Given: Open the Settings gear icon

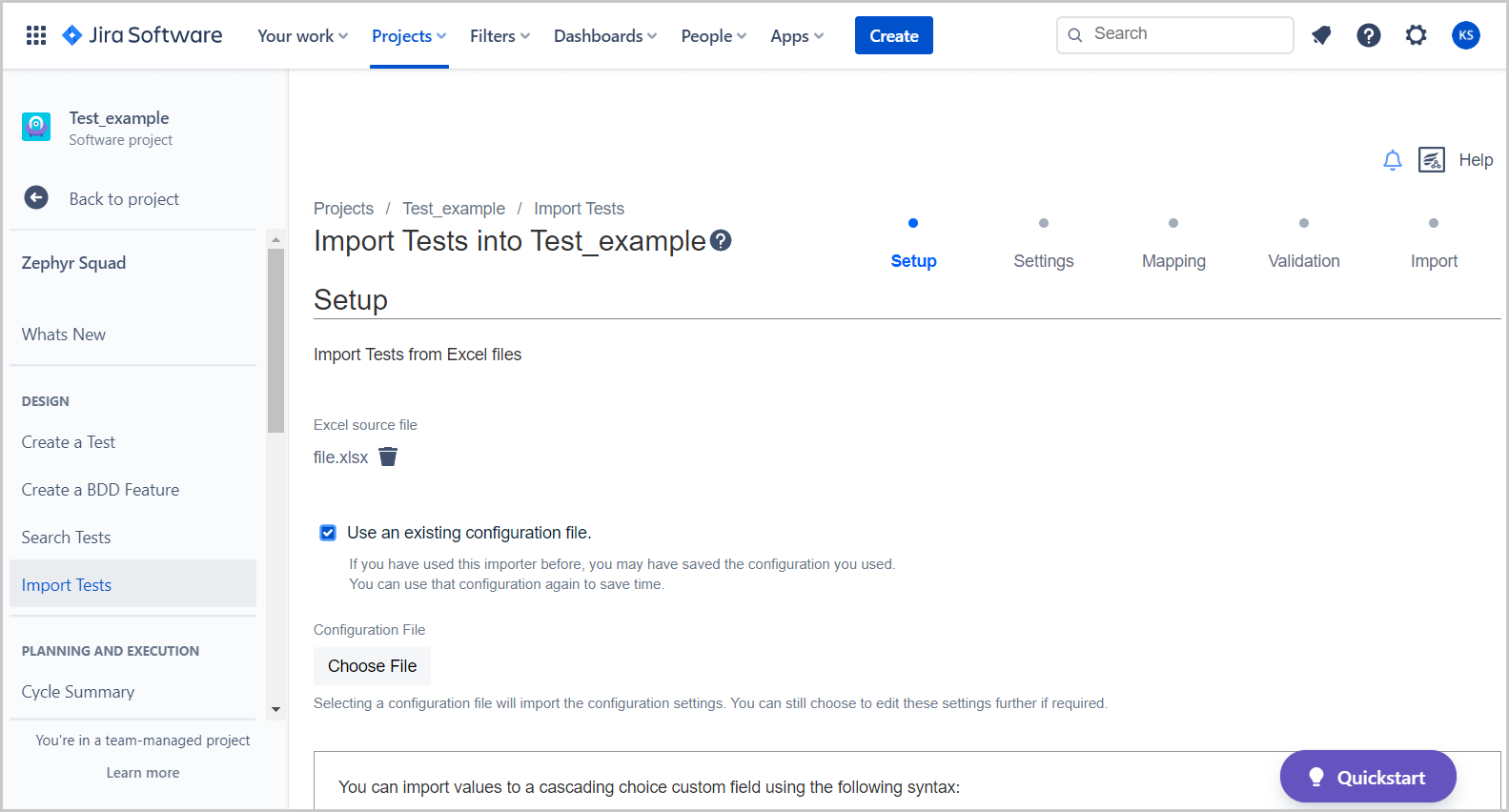Looking at the screenshot, I should click(1417, 35).
